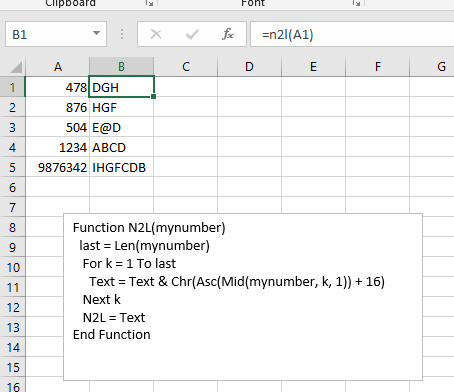Expand the Name Box dropdown arrow

tap(96, 33)
